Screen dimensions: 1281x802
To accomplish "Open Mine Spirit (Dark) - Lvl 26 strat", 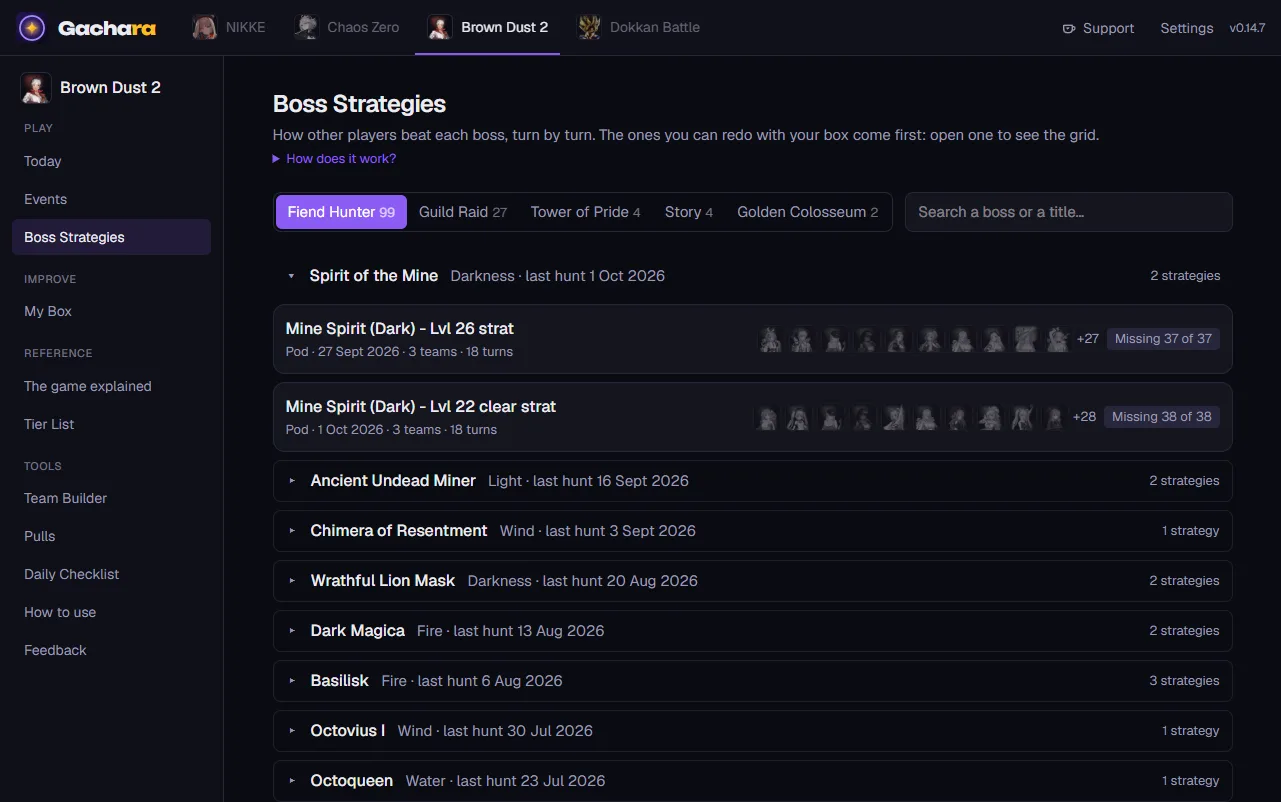I will point(752,339).
